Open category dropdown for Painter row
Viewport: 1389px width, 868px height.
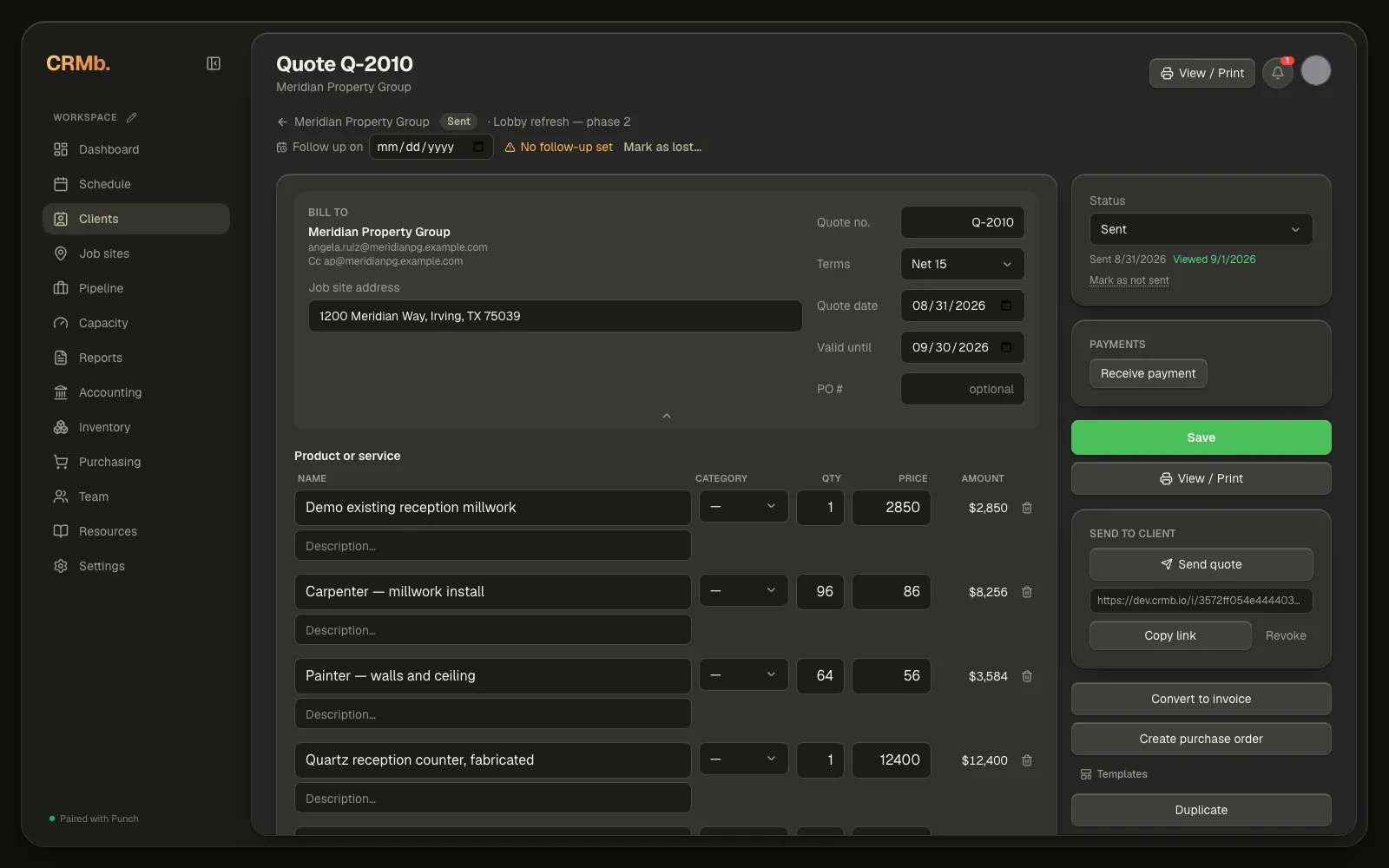(744, 674)
